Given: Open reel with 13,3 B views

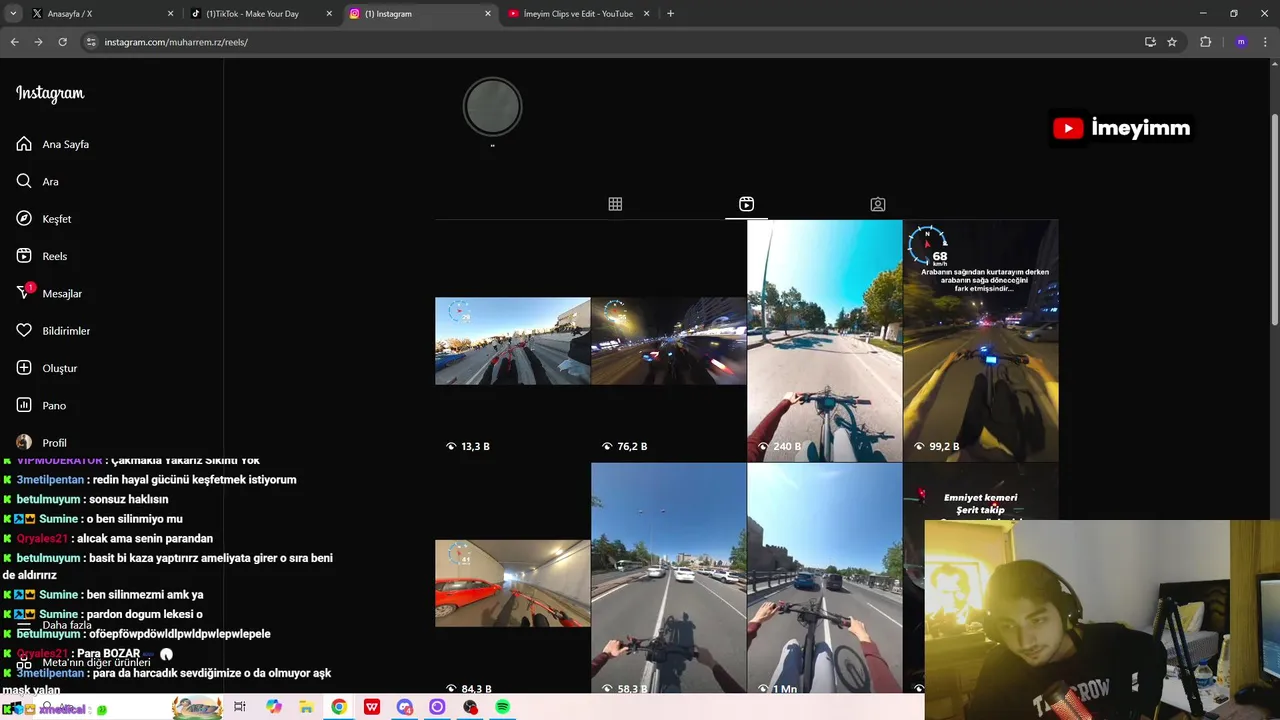Looking at the screenshot, I should (x=512, y=341).
